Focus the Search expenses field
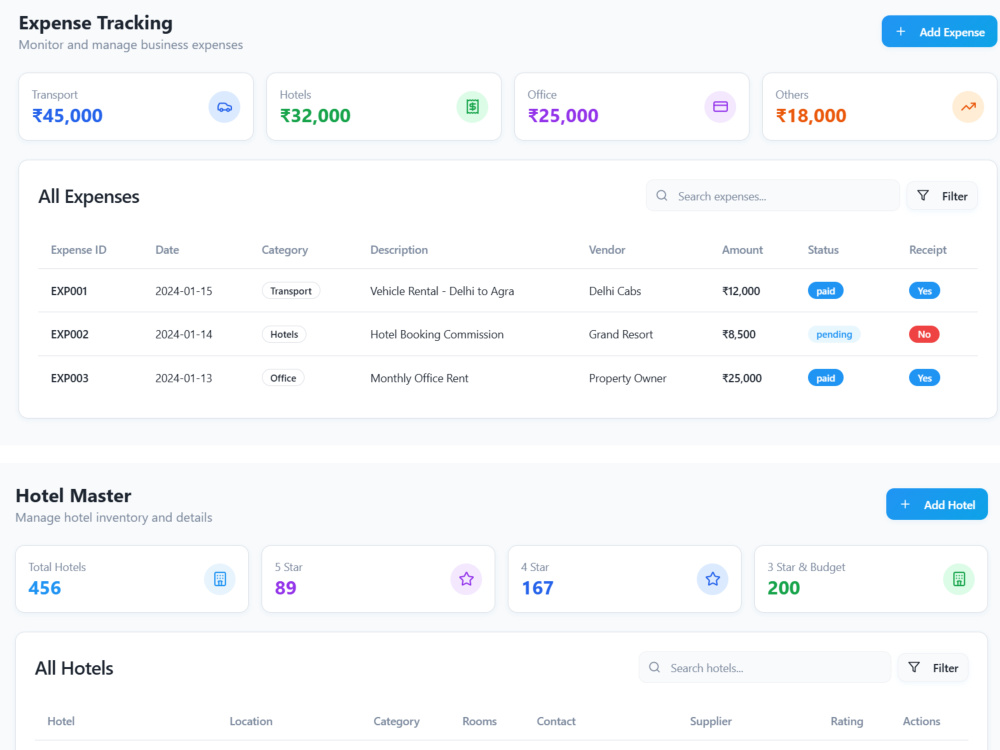 coord(772,196)
